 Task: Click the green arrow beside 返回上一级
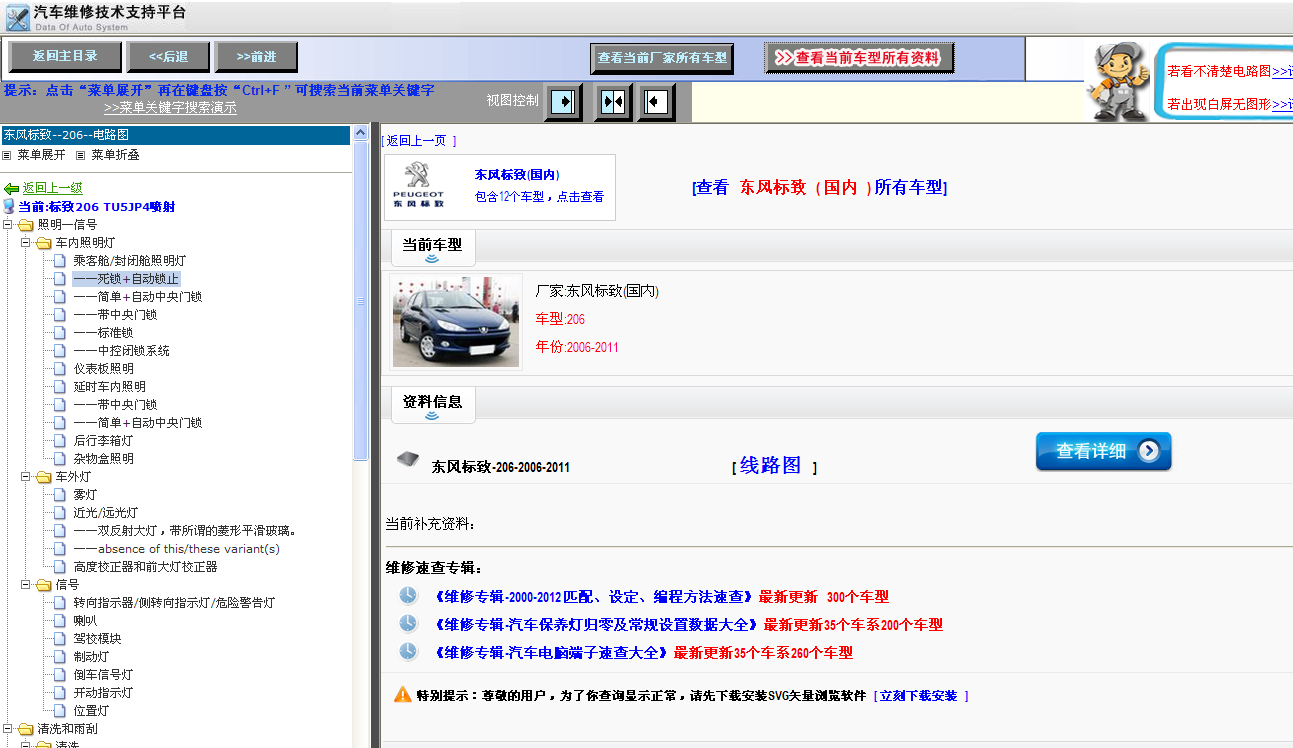pyautogui.click(x=11, y=188)
